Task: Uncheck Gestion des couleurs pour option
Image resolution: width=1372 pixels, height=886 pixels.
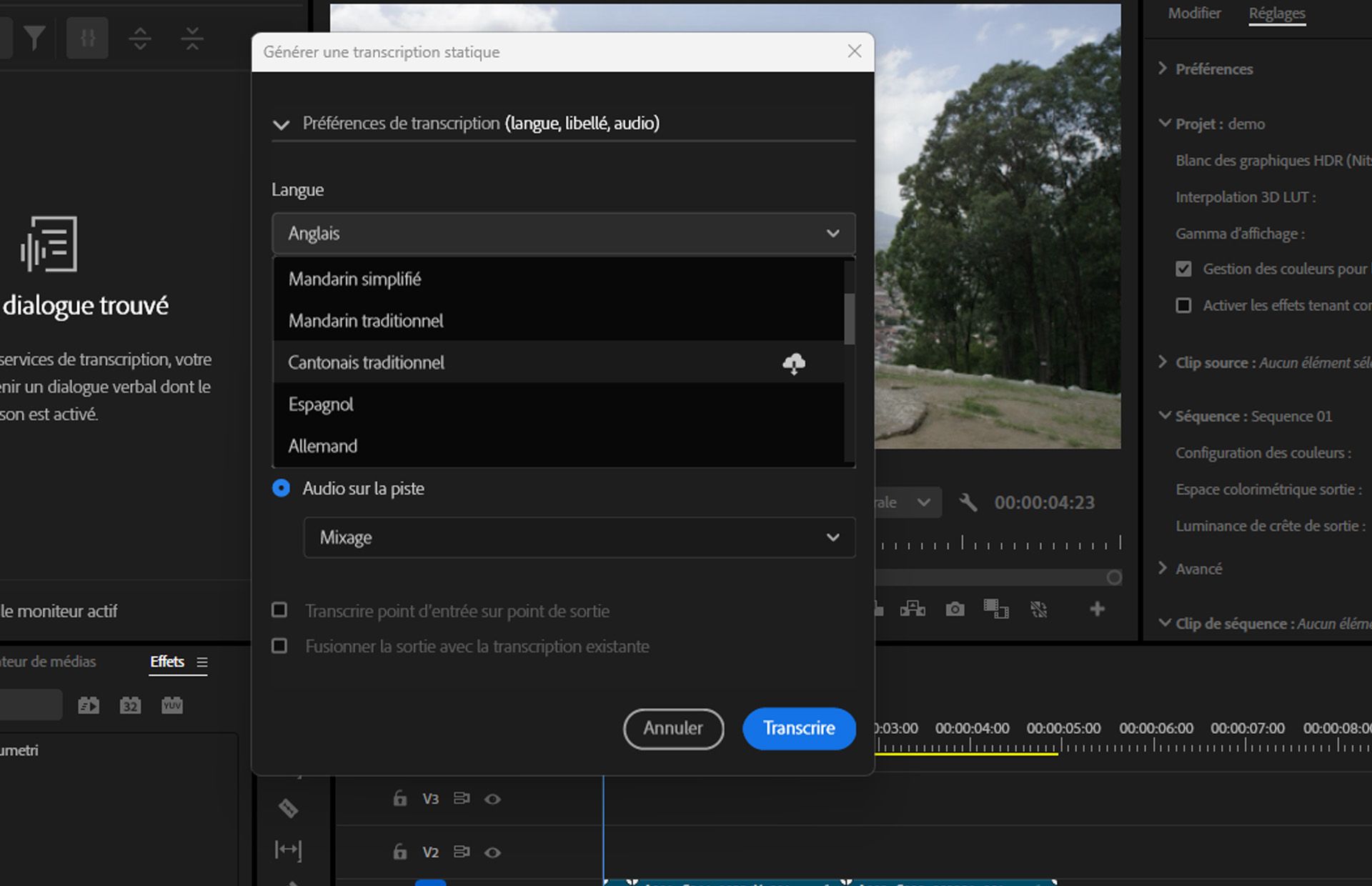Action: [x=1184, y=269]
